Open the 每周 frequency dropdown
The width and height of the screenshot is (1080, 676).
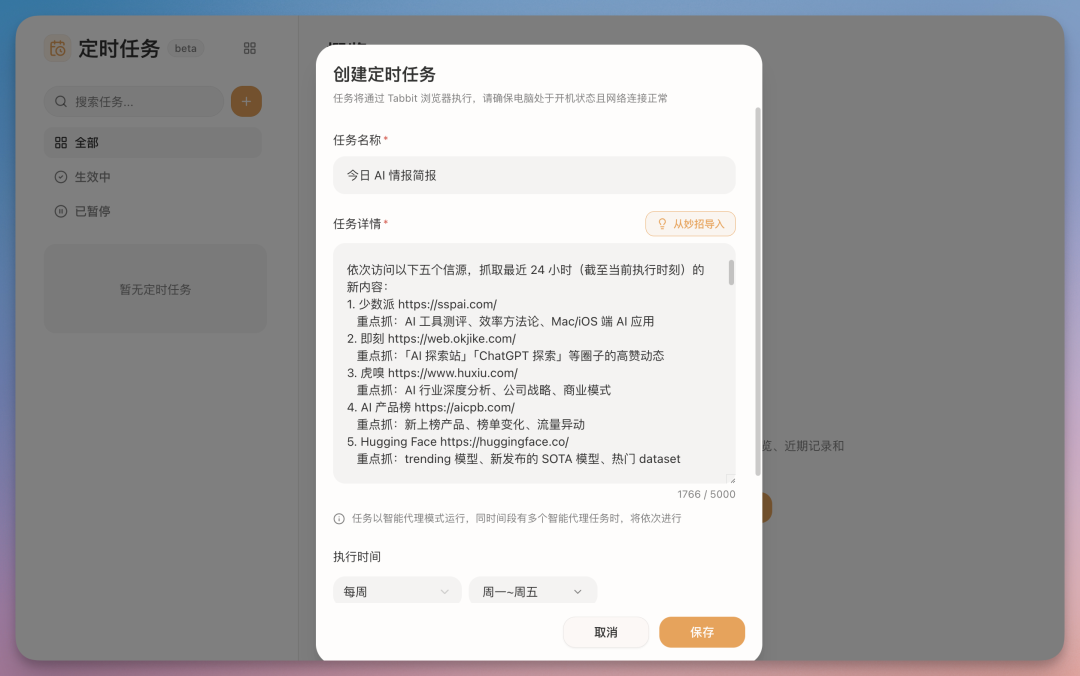pyautogui.click(x=397, y=591)
